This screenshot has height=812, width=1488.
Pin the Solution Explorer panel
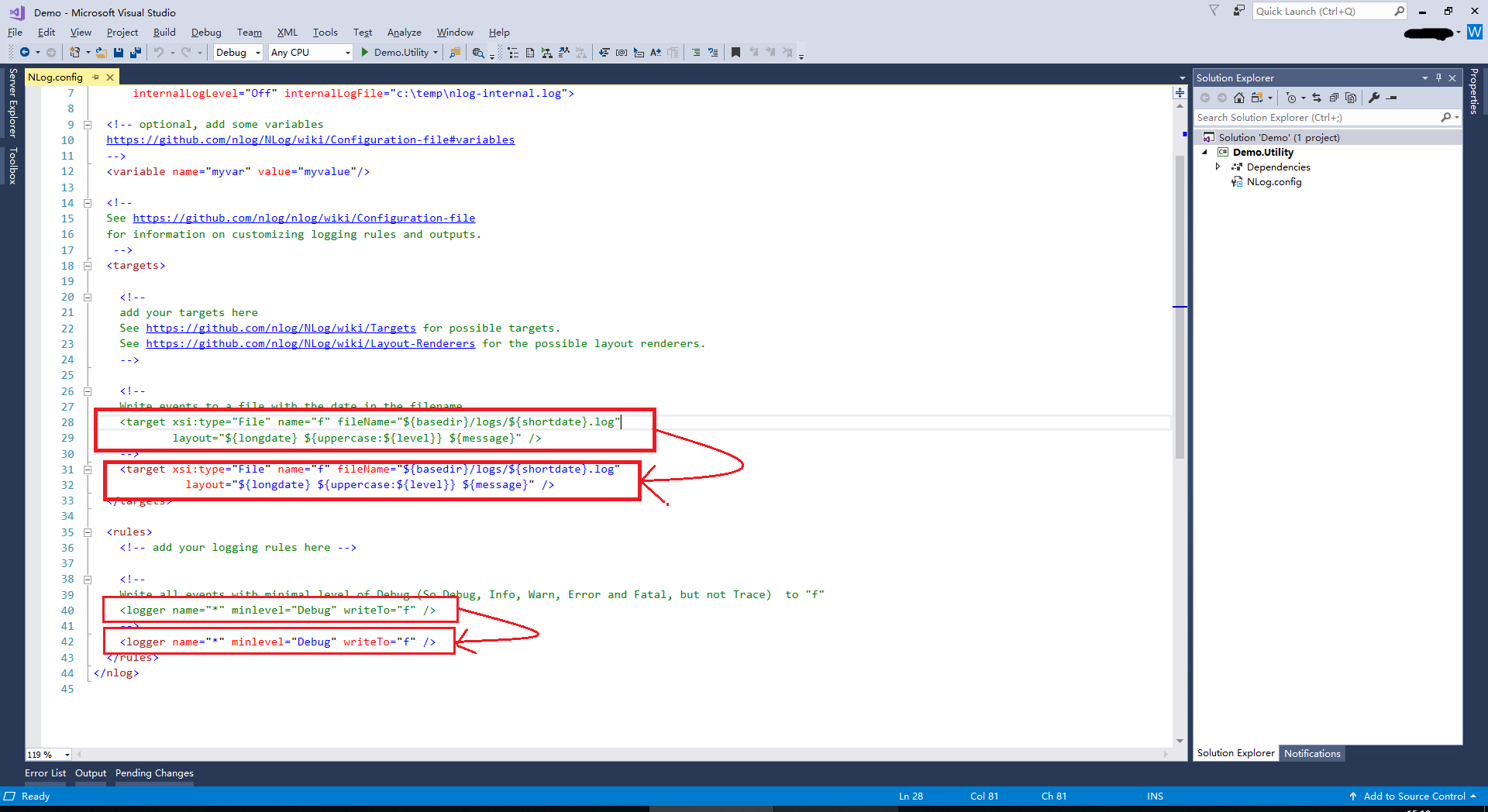(x=1438, y=77)
